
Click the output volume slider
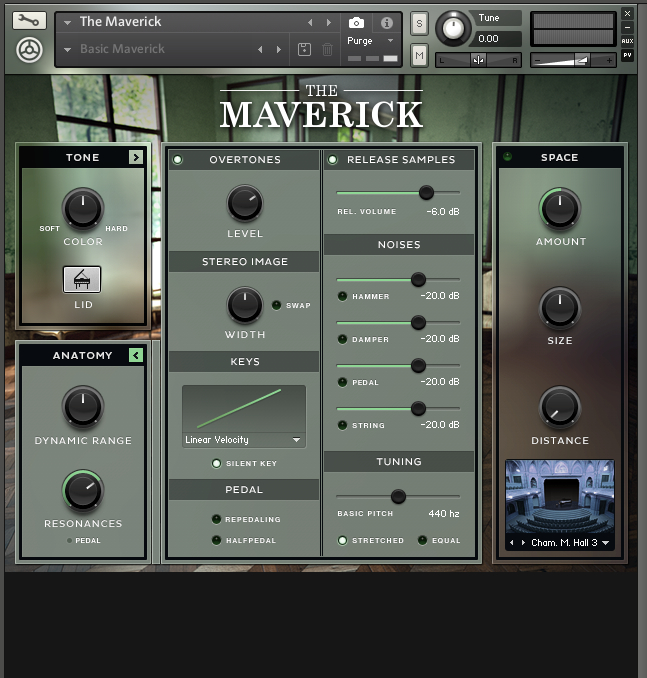573,61
